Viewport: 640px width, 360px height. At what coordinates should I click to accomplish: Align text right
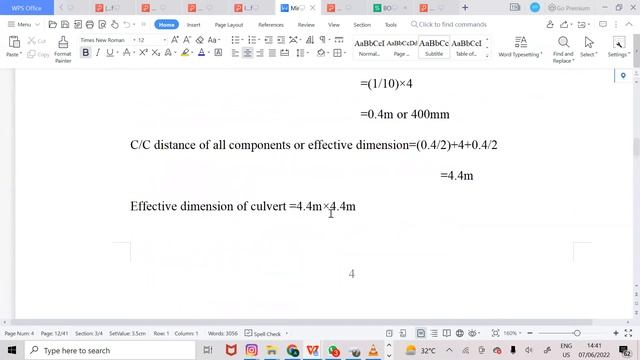(x=260, y=53)
